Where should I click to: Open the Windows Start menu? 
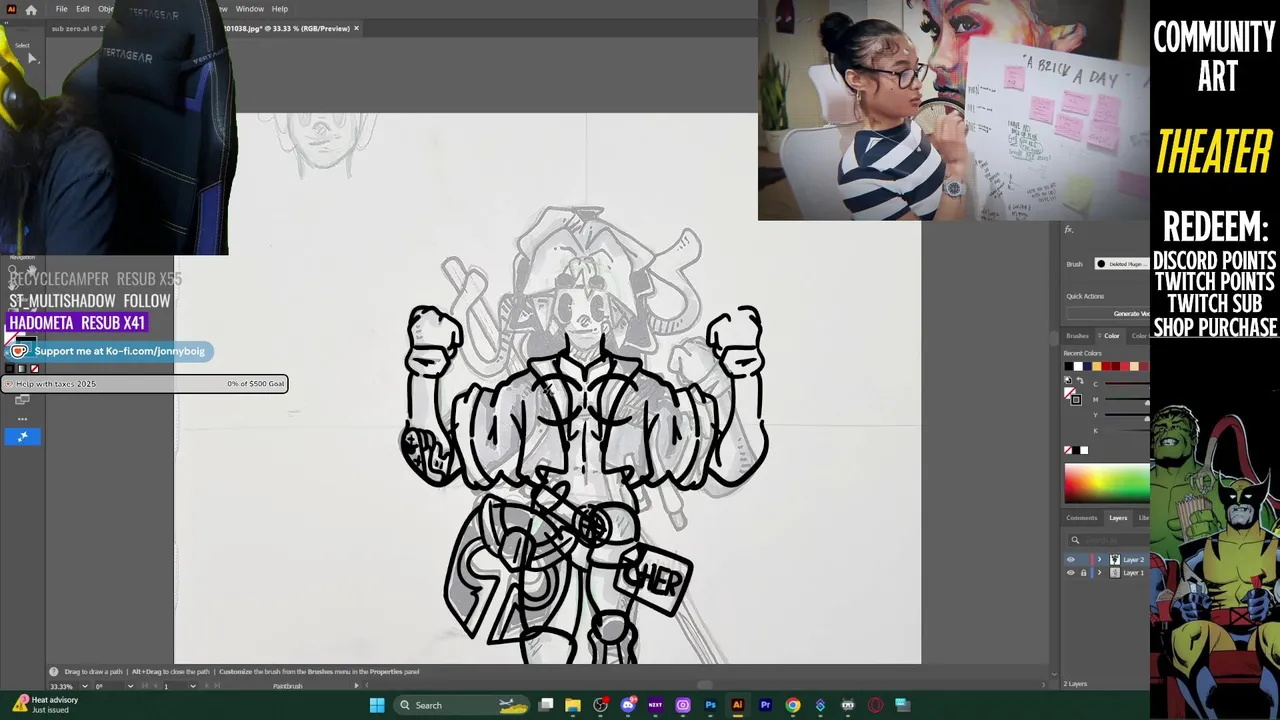click(x=377, y=705)
